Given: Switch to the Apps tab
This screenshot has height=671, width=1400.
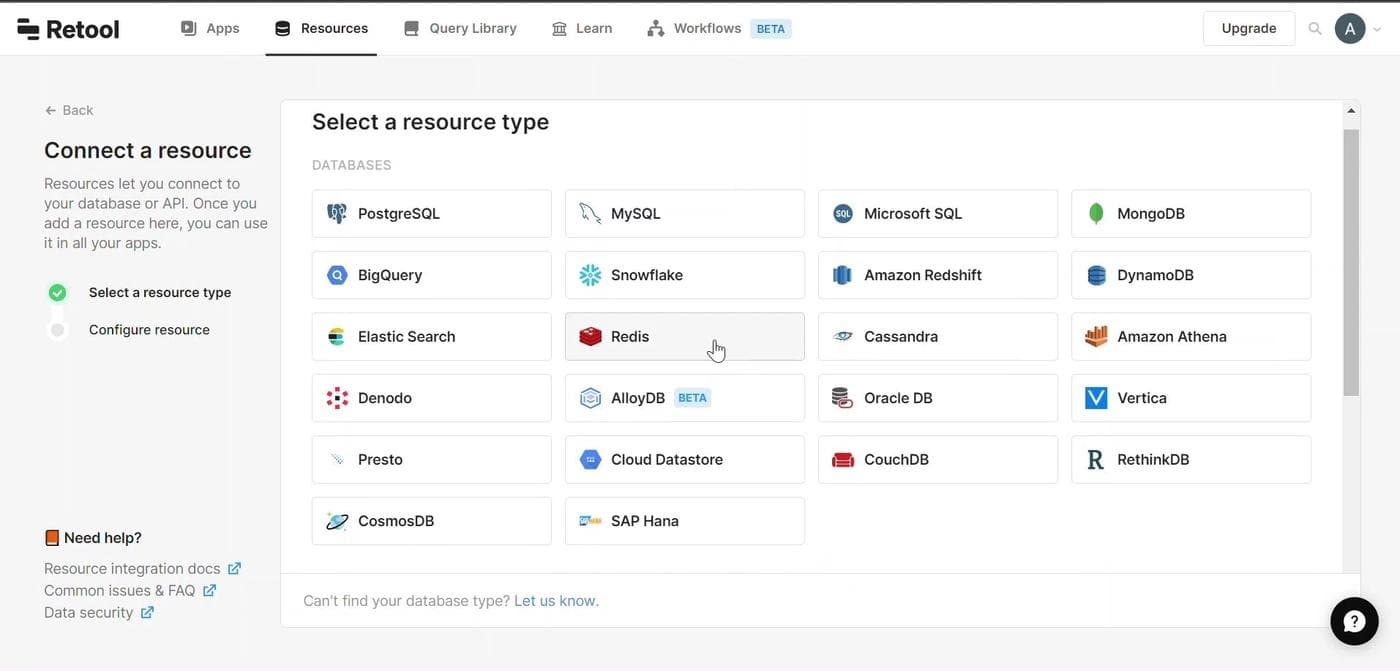Looking at the screenshot, I should pyautogui.click(x=210, y=28).
